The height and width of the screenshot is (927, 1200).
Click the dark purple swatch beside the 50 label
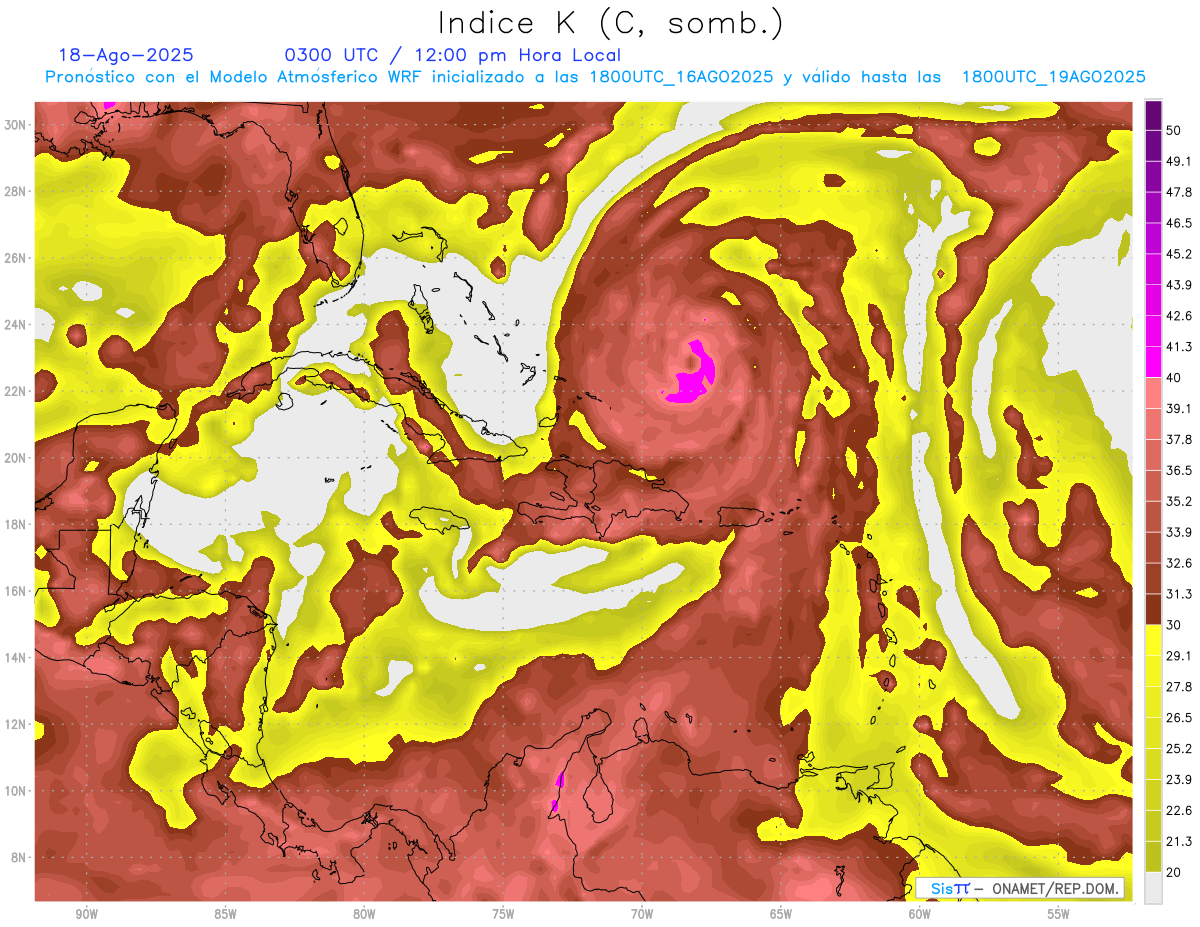[x=1153, y=115]
